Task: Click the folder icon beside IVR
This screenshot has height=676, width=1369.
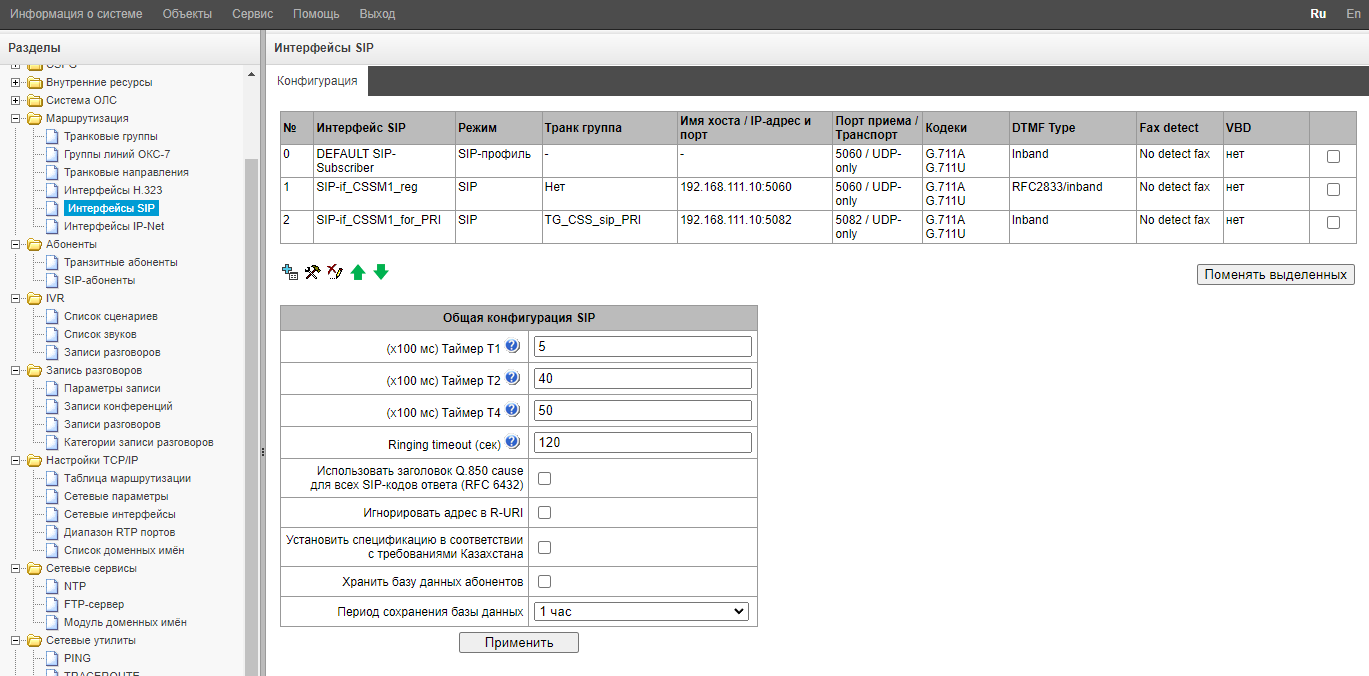Action: pos(35,298)
